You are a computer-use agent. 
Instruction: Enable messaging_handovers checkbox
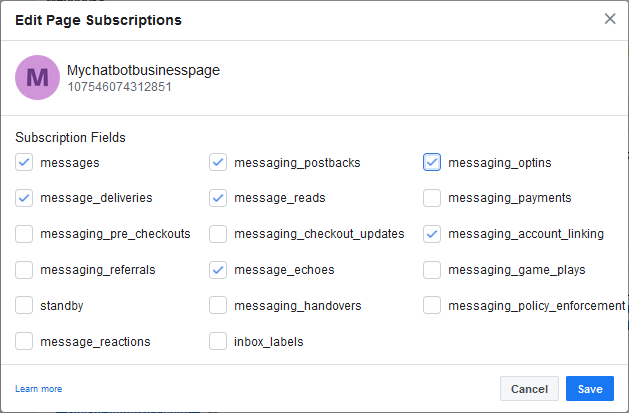(218, 306)
